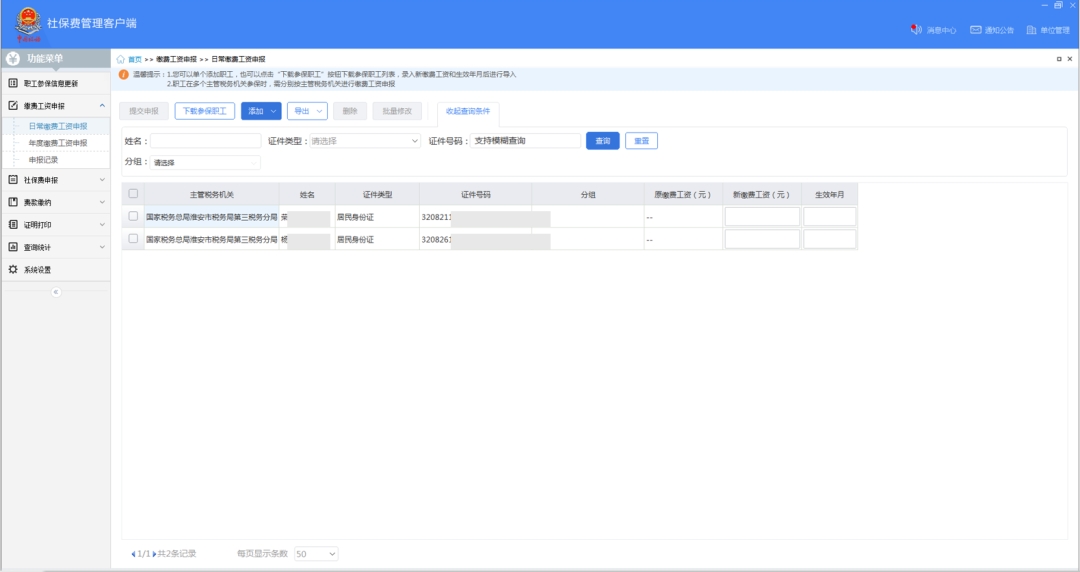Screen dimensions: 1080x572
Task: Select 年度缴费工资申报 in sidebar
Action: pos(57,143)
